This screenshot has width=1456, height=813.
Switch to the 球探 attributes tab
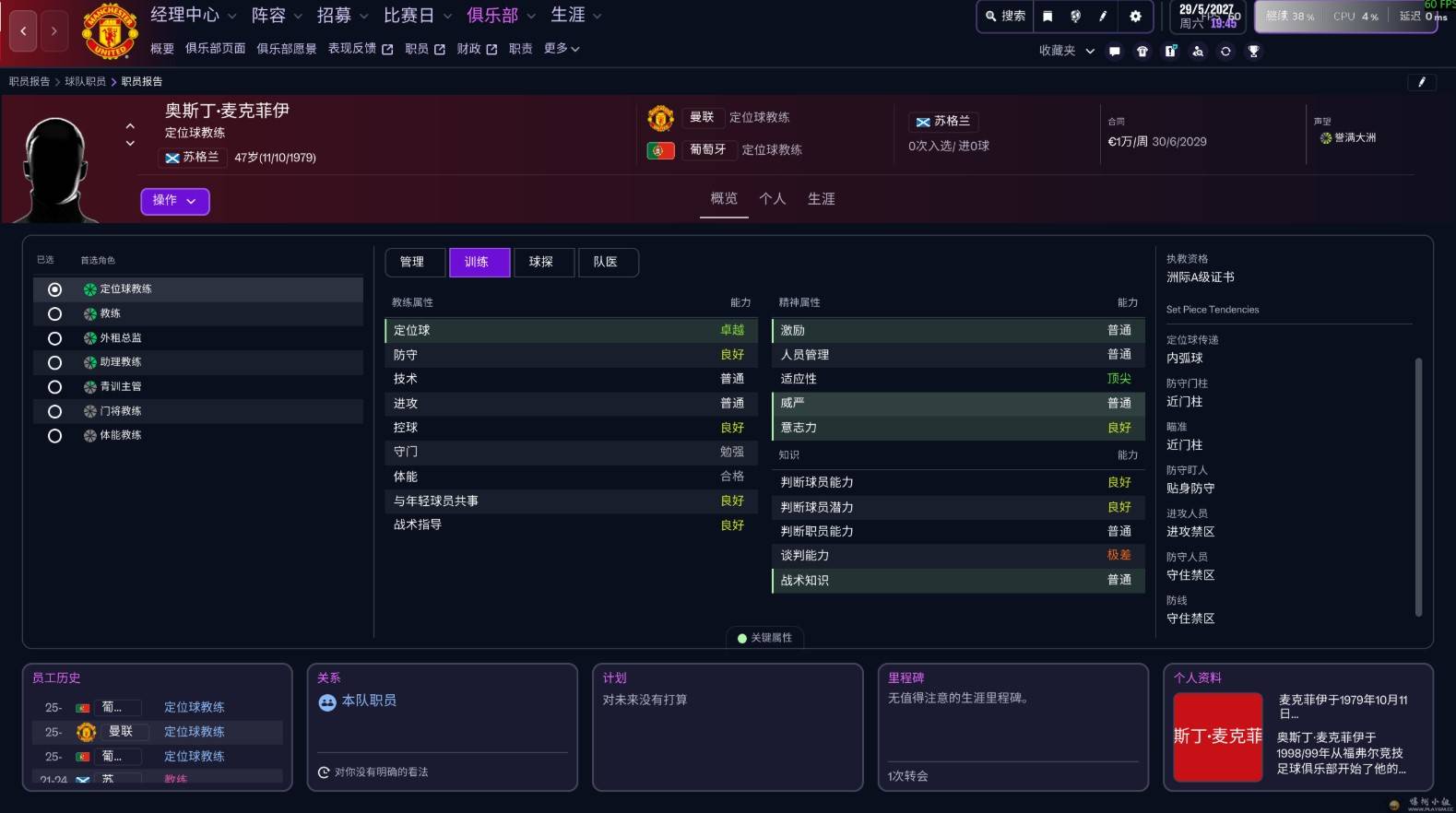[x=541, y=263]
